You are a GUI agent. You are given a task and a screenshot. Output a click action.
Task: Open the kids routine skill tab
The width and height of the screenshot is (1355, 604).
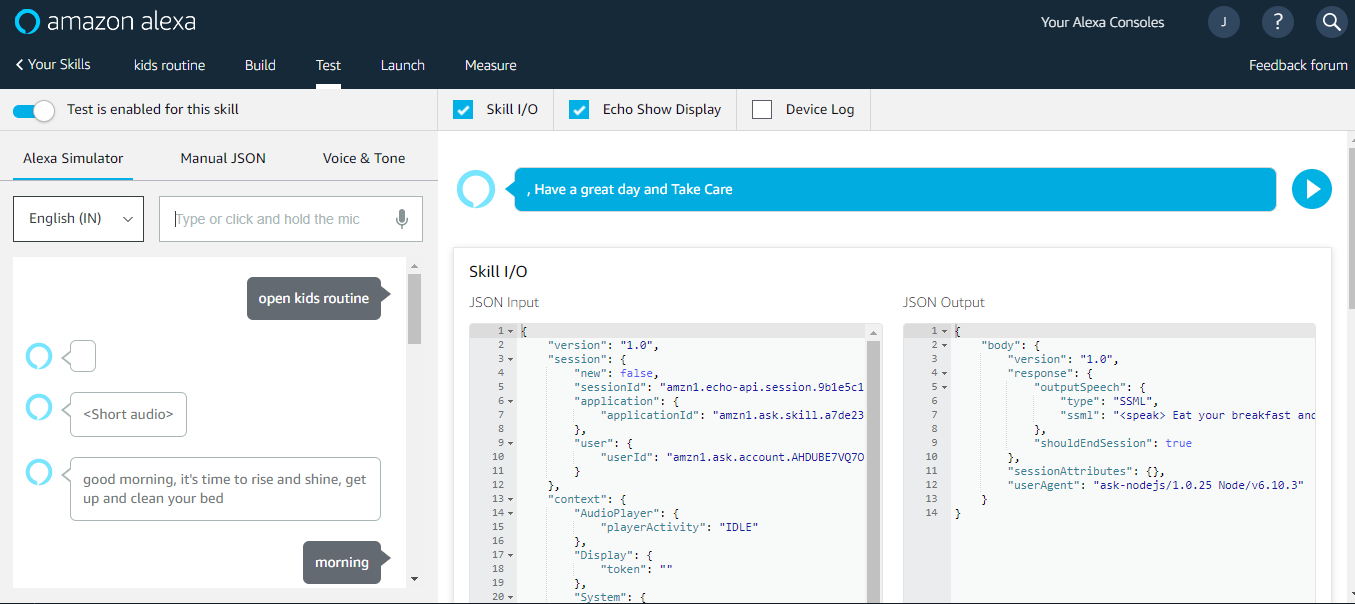pos(170,65)
